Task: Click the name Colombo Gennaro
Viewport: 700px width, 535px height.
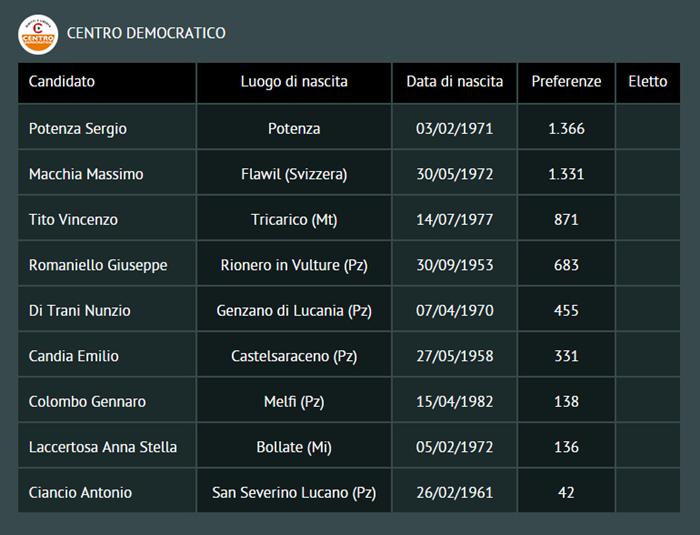Action: tap(87, 402)
